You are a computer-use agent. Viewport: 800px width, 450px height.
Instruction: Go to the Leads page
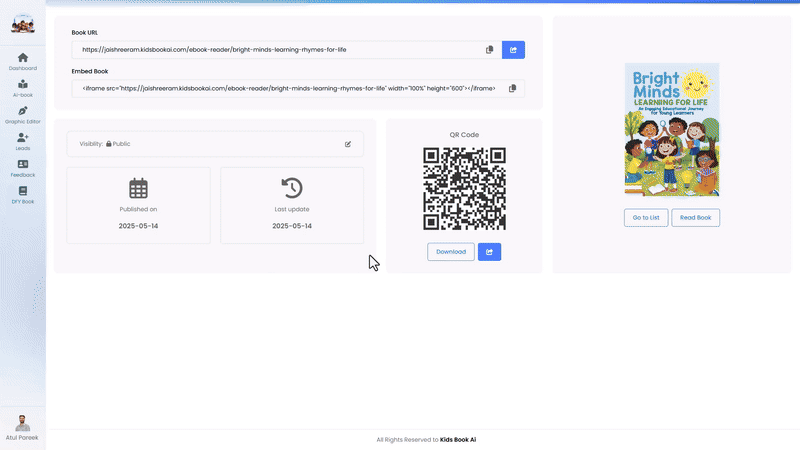point(22,142)
